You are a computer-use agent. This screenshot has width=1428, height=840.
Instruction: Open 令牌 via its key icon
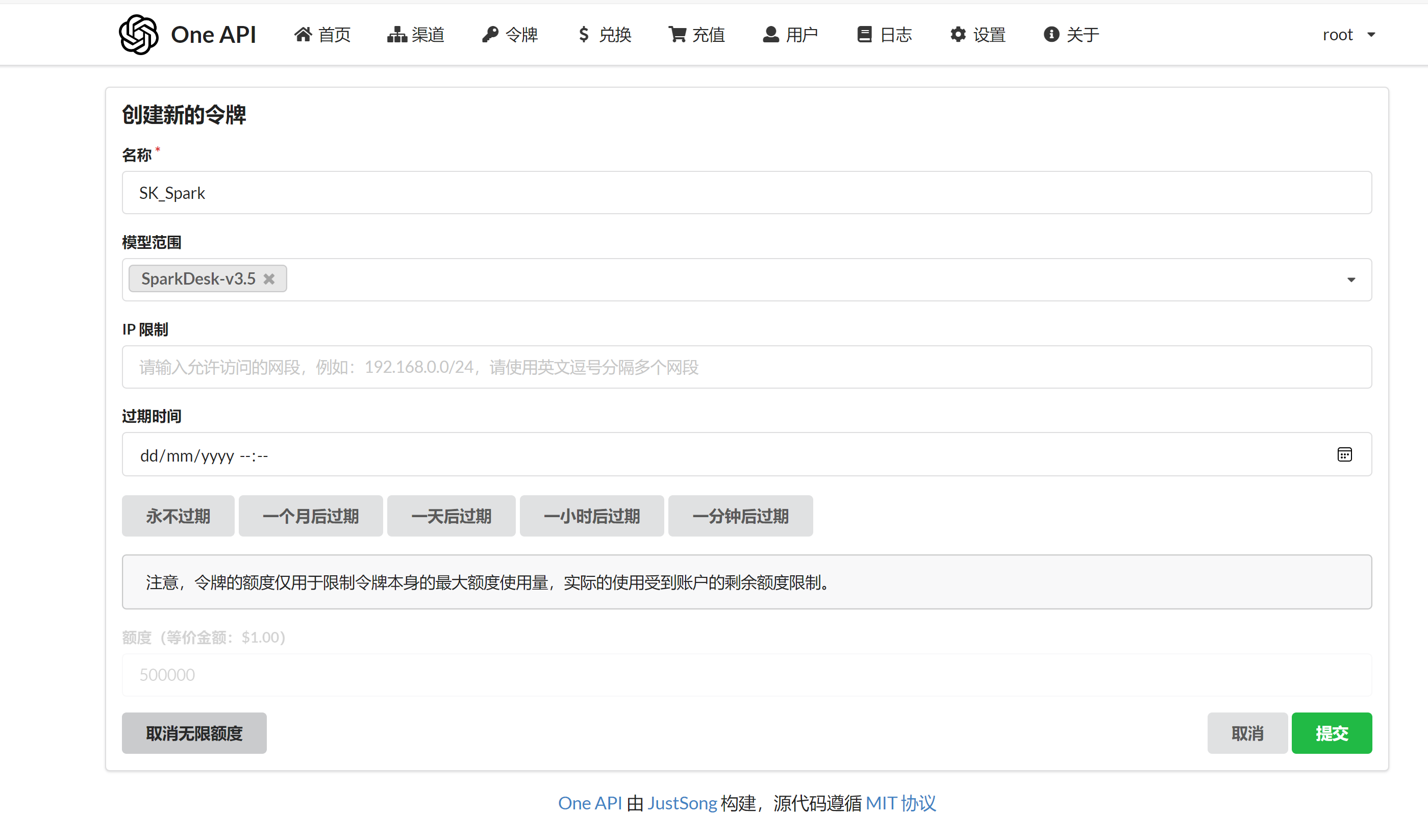[x=490, y=35]
